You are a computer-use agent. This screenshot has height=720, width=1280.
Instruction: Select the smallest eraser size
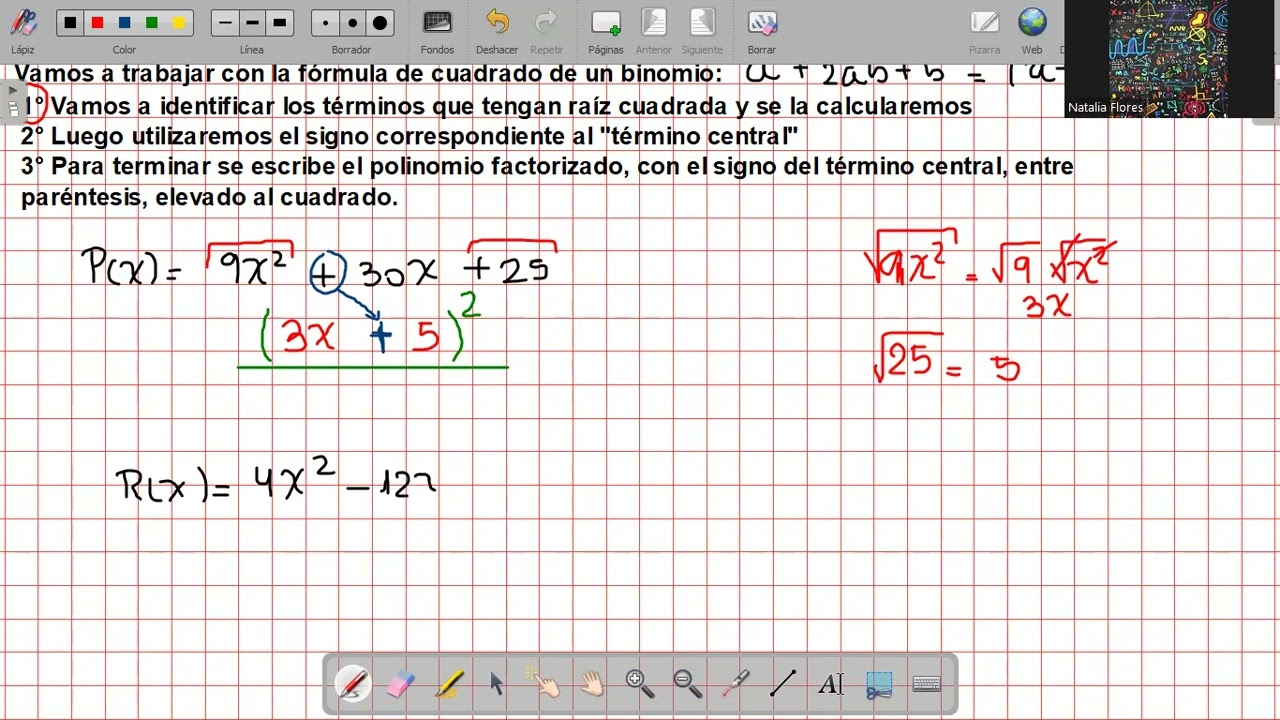pyautogui.click(x=326, y=22)
